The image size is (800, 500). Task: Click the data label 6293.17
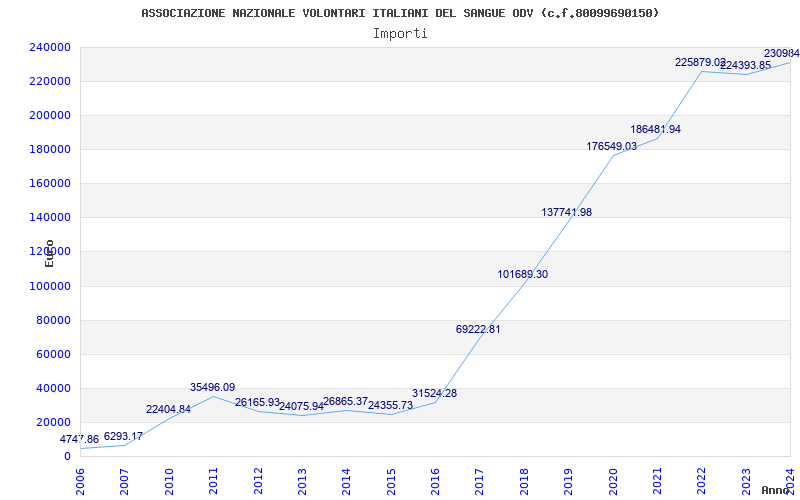123,436
